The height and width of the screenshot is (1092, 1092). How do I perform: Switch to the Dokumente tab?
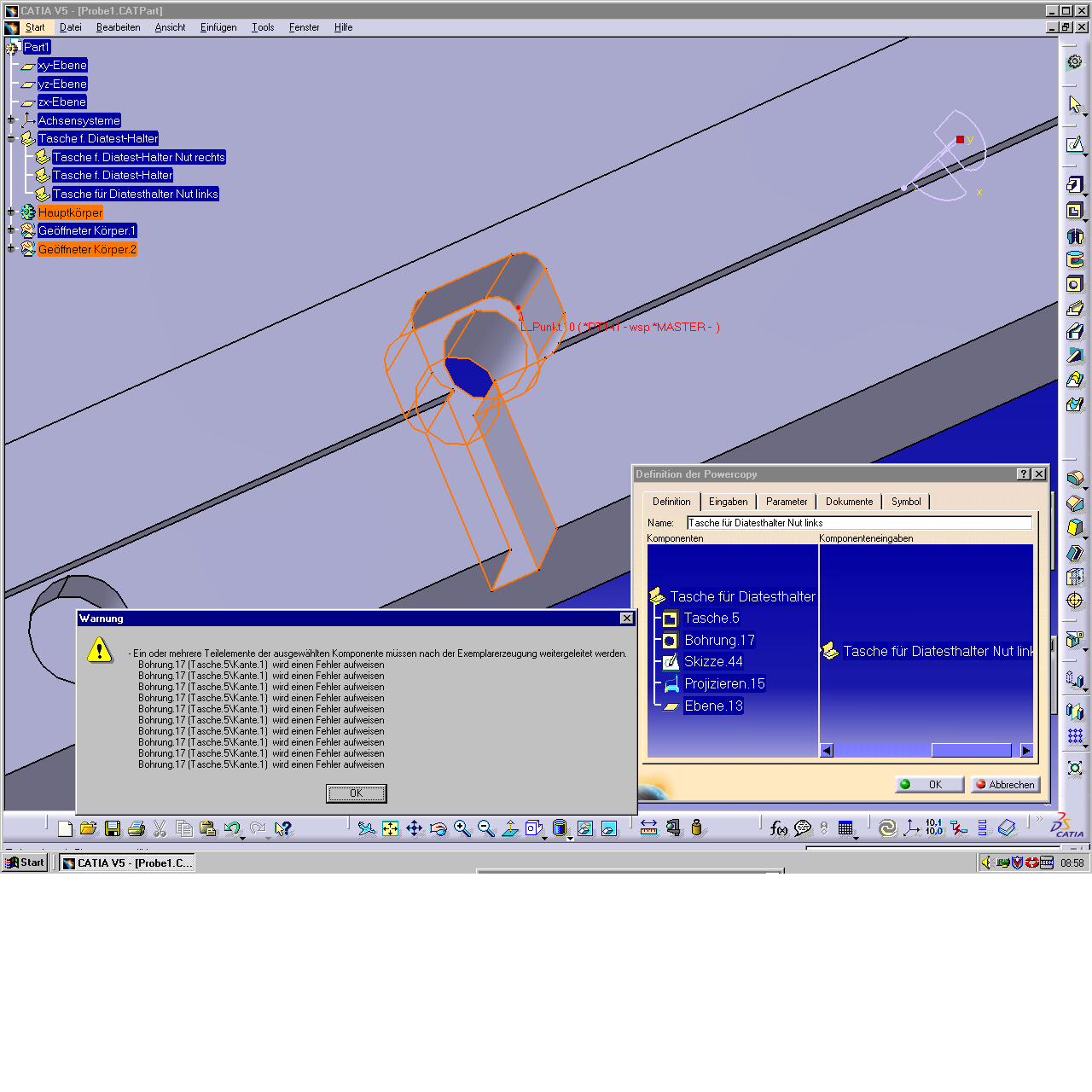tap(849, 502)
